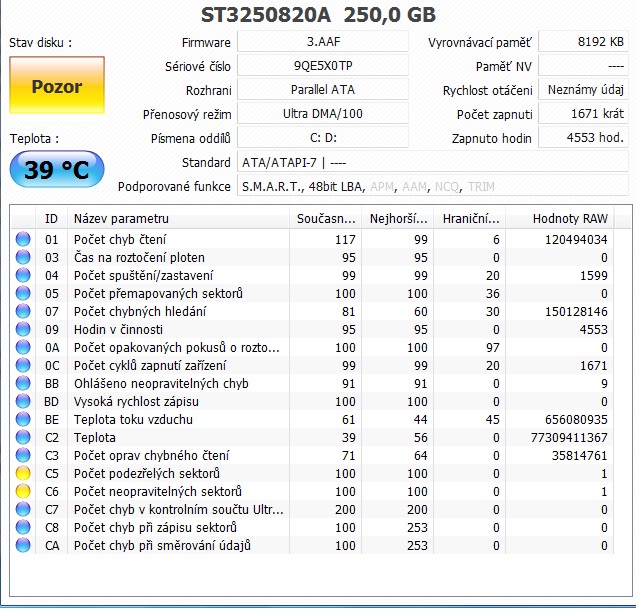Select row Počet chybných hledání
The width and height of the screenshot is (640, 609).
point(312,311)
